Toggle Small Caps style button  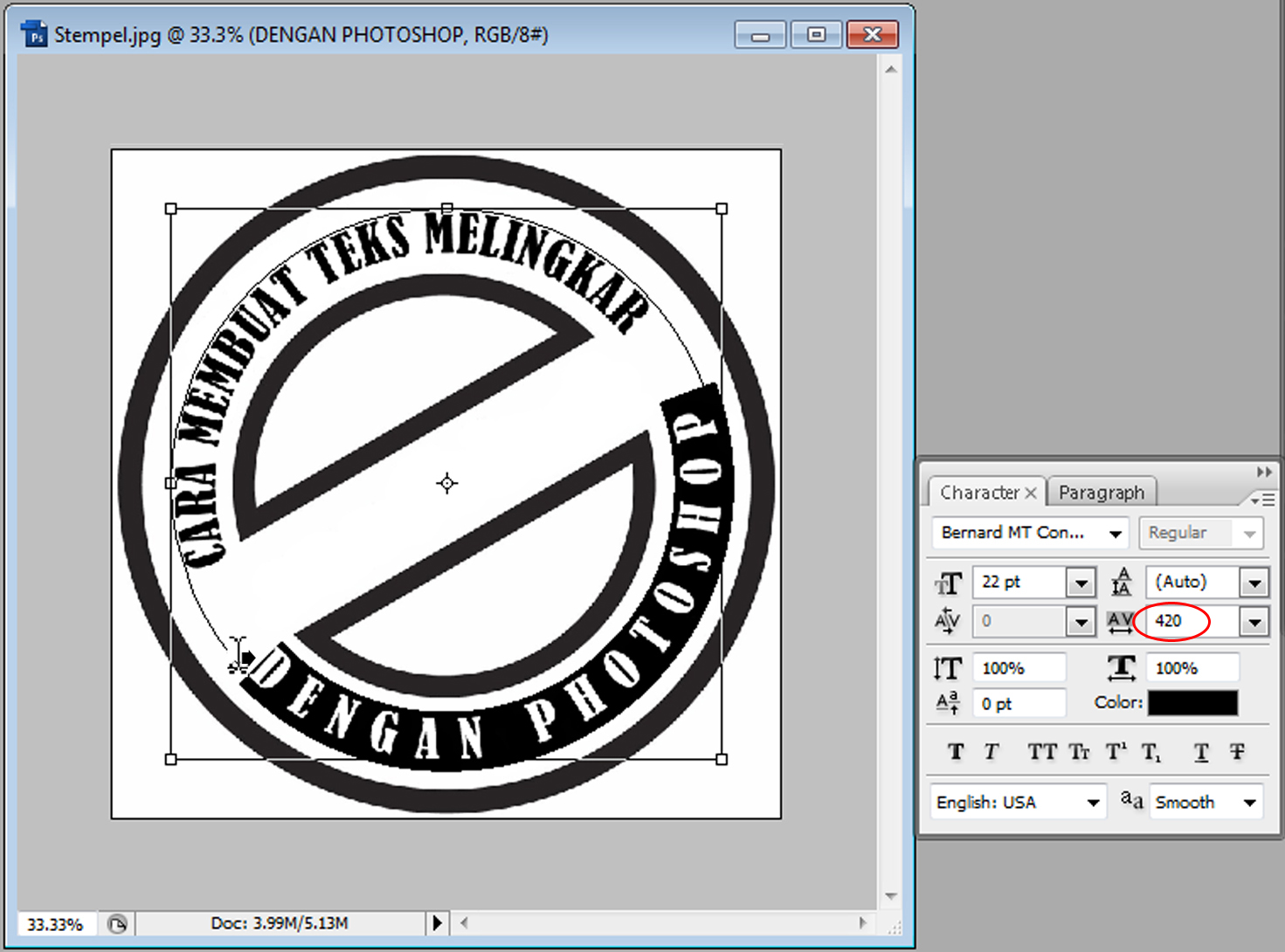coord(1079,752)
